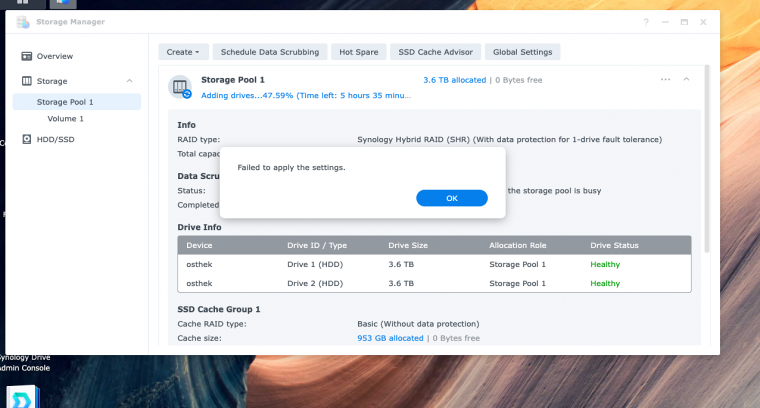Click Schedule Data Scrubbing button
Viewport: 760px width, 408px height.
tap(270, 52)
